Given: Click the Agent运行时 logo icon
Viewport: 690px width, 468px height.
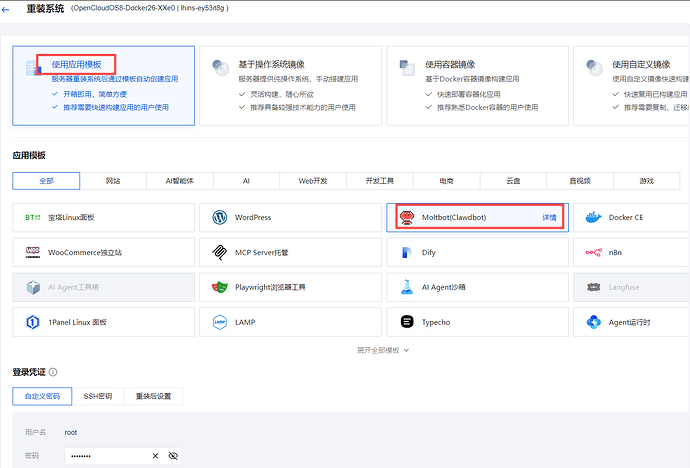Looking at the screenshot, I should (594, 322).
